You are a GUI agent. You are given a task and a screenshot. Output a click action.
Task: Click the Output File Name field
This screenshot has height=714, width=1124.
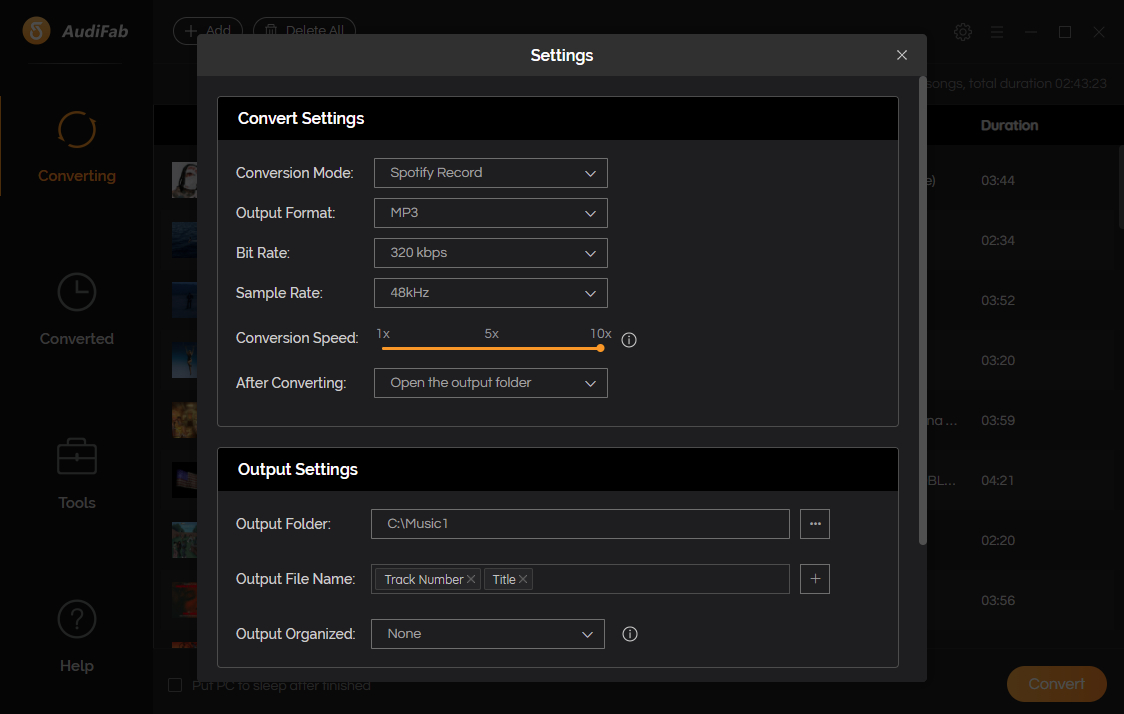tap(580, 579)
